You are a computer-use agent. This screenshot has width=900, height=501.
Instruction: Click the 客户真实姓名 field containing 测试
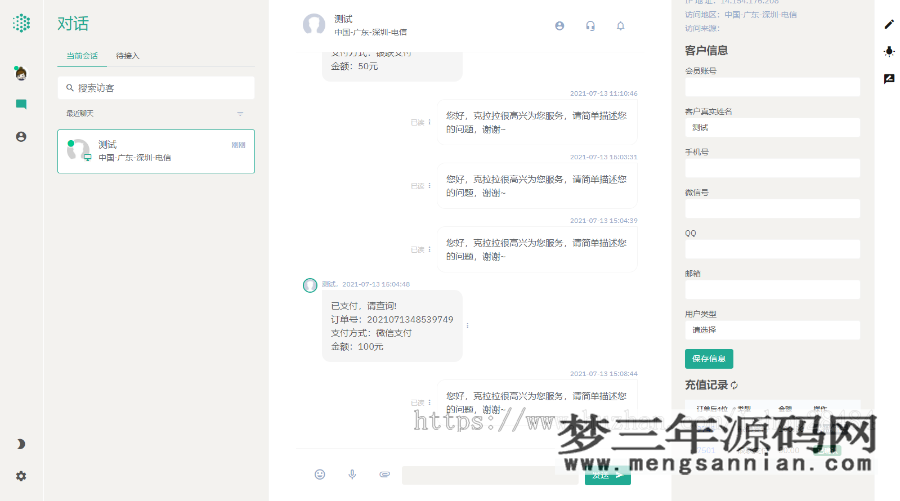point(773,127)
